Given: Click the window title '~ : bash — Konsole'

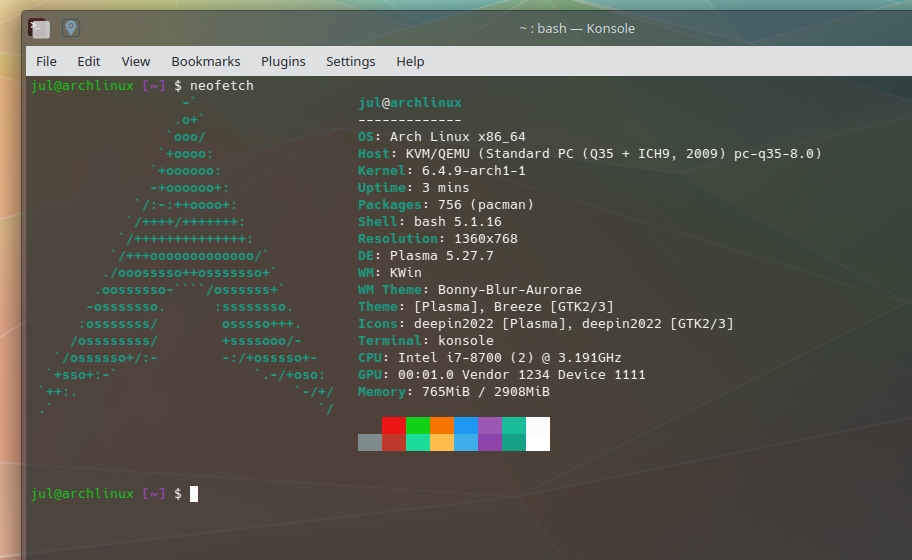Looking at the screenshot, I should [576, 28].
